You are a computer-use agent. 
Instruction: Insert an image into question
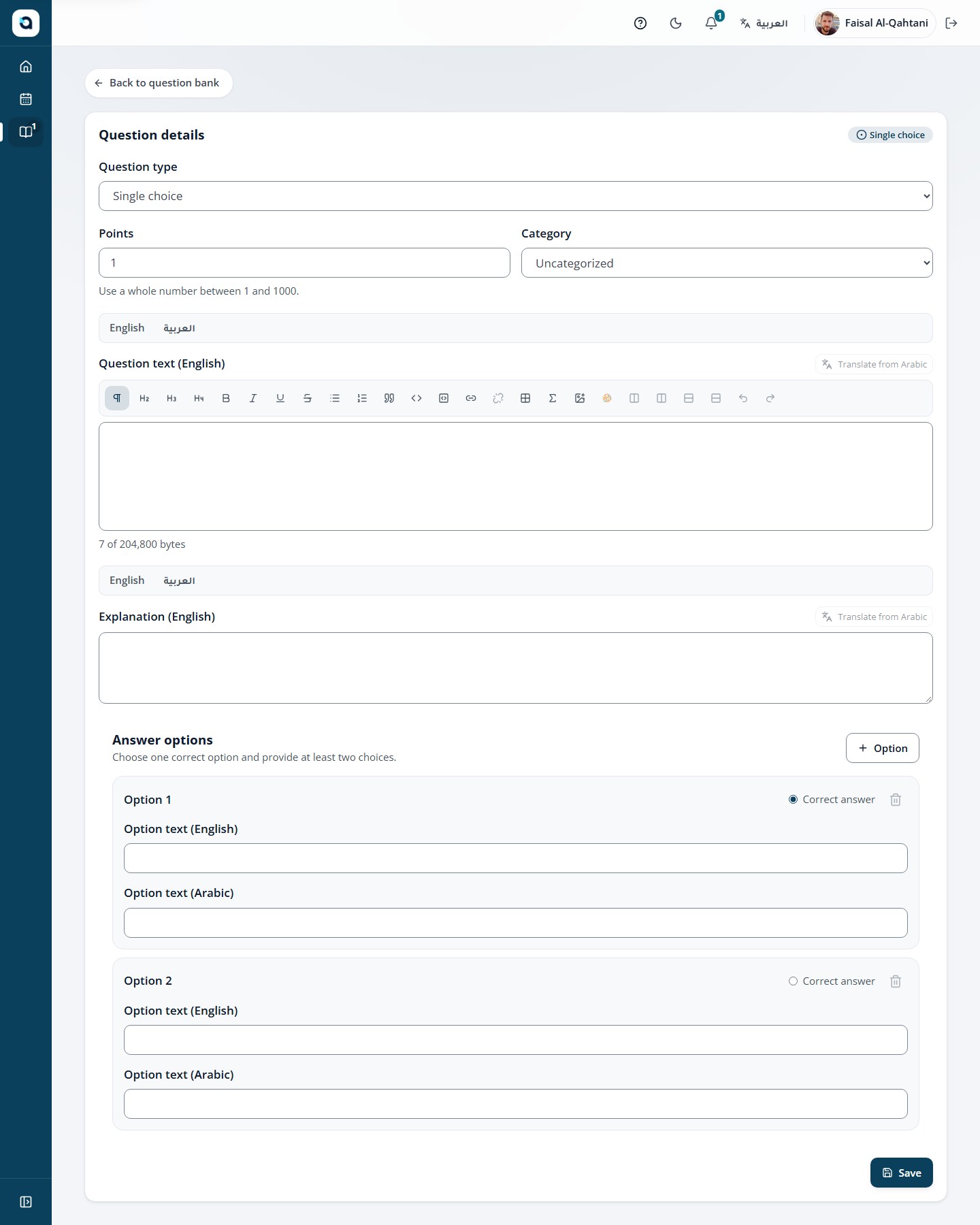coord(580,398)
